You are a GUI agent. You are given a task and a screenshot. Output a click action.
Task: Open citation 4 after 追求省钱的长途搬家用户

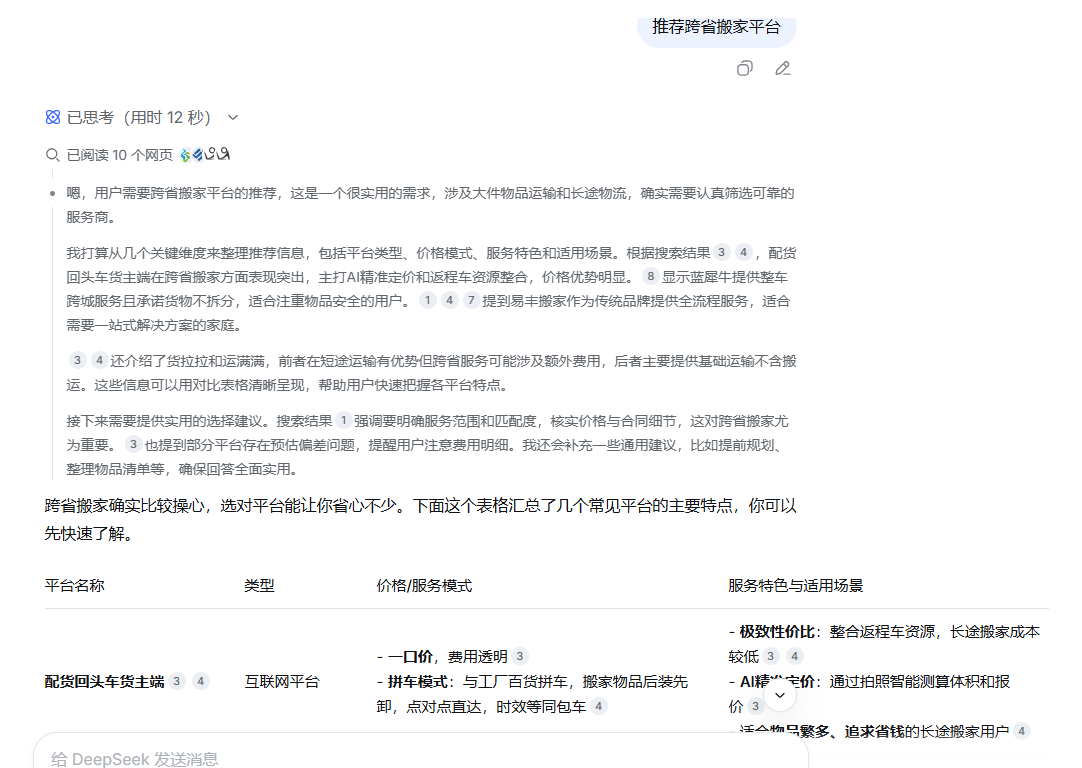pos(1022,731)
